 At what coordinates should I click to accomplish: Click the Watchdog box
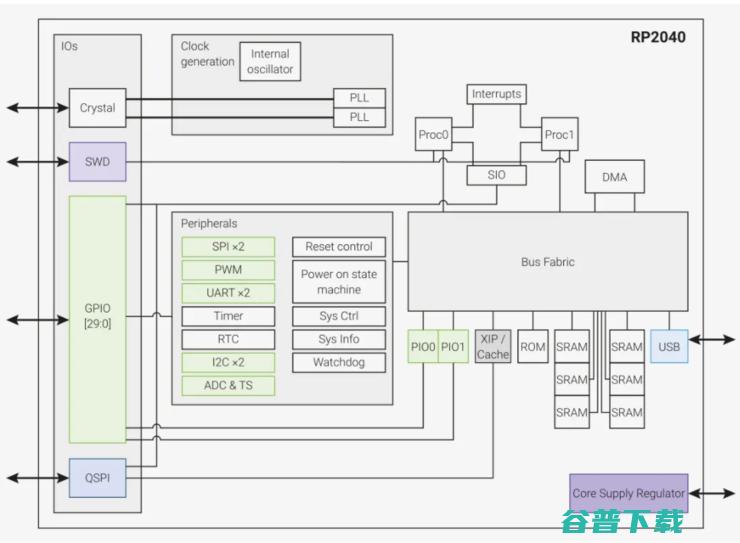(x=339, y=362)
